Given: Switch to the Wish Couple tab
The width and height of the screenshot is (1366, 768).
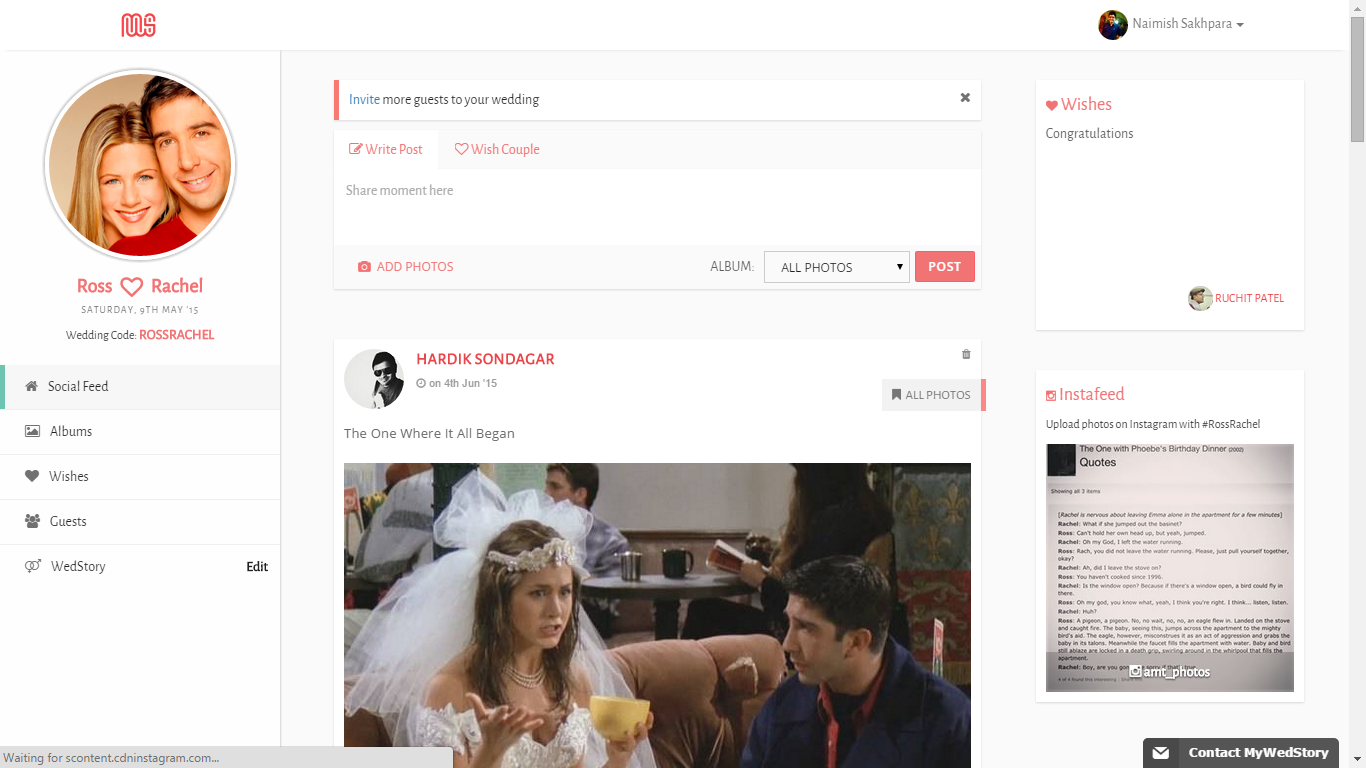Looking at the screenshot, I should [x=497, y=150].
